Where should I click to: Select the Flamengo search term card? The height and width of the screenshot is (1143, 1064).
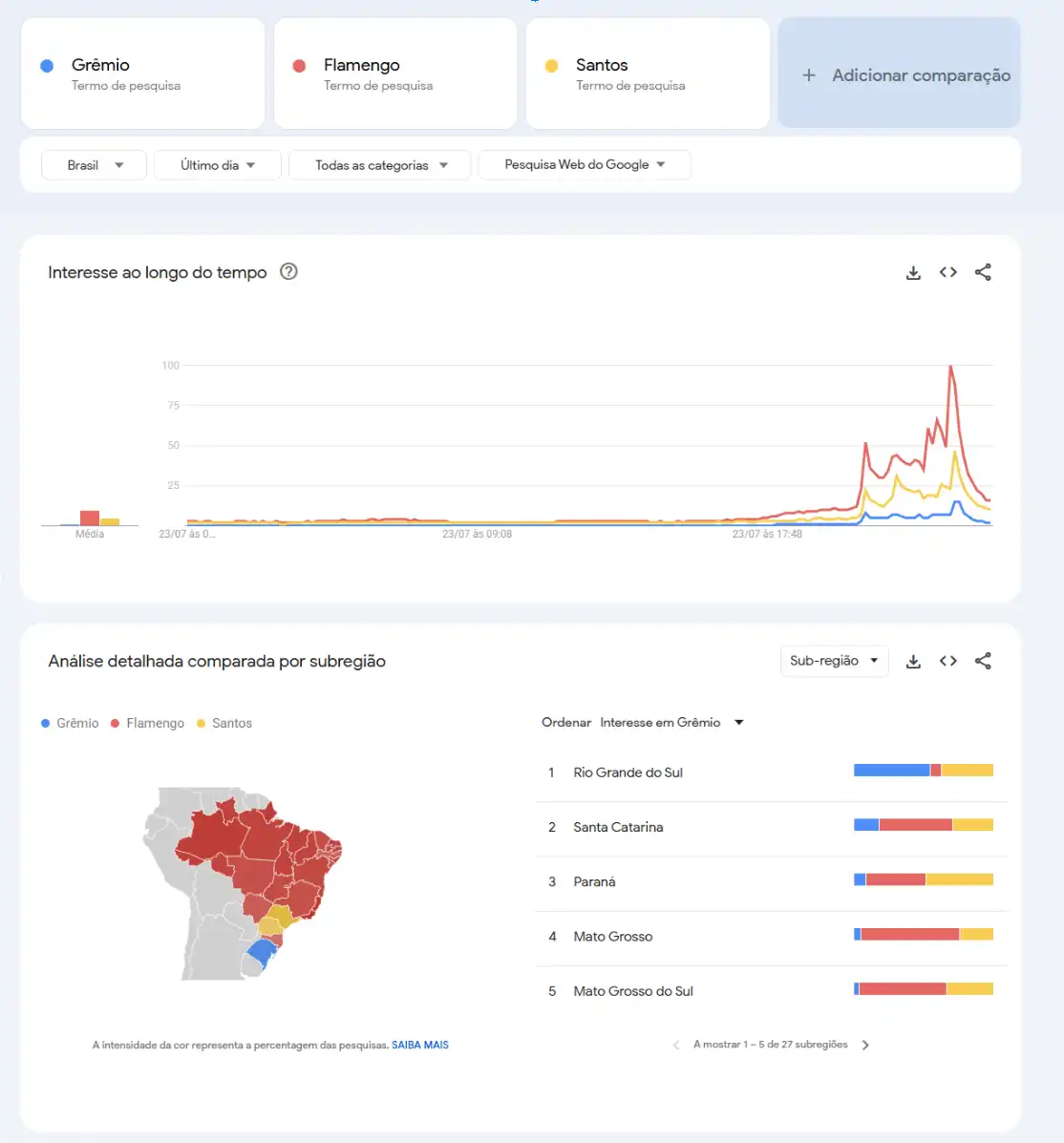(x=395, y=74)
